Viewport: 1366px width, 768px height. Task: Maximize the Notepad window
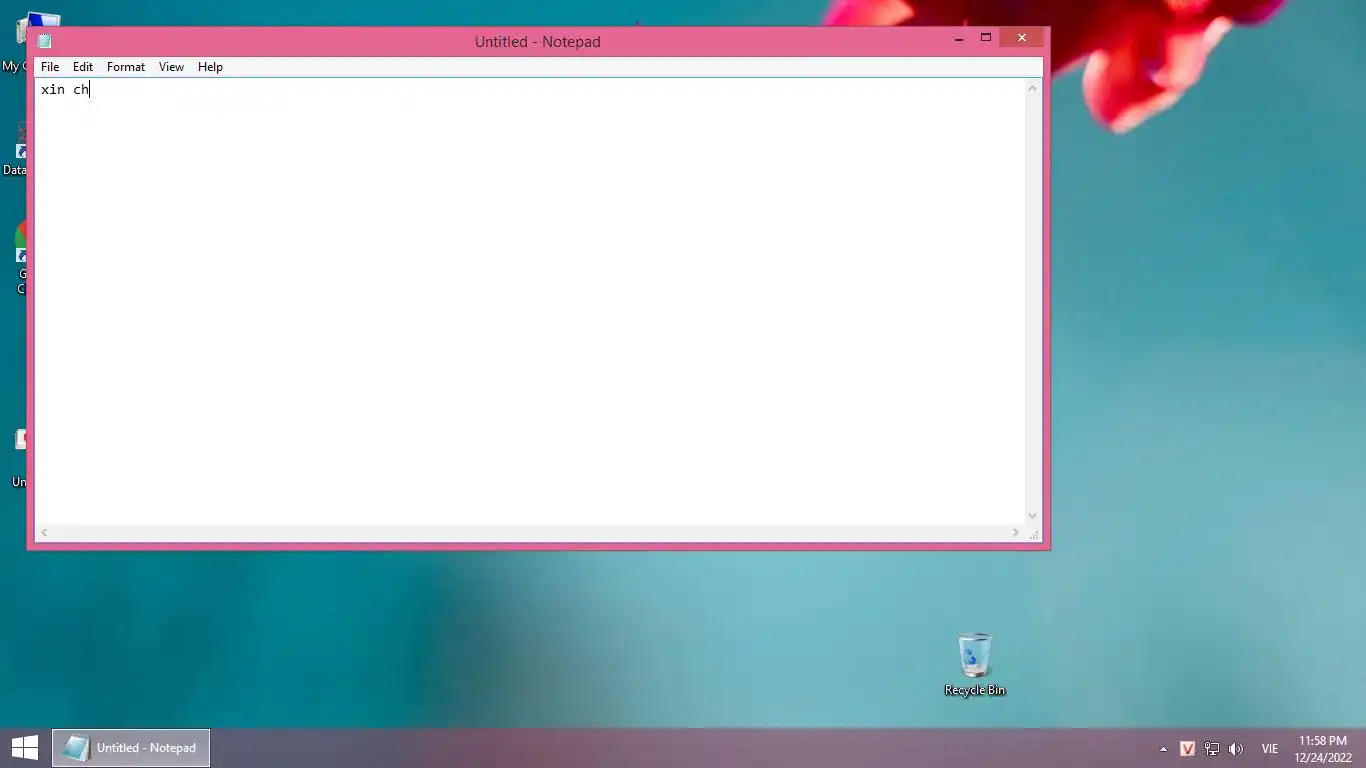[985, 38]
